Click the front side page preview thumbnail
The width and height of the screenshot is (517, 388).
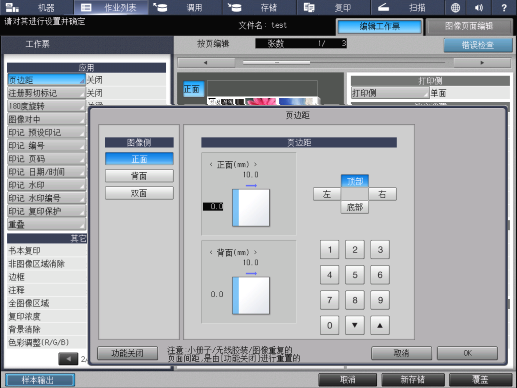251,208
